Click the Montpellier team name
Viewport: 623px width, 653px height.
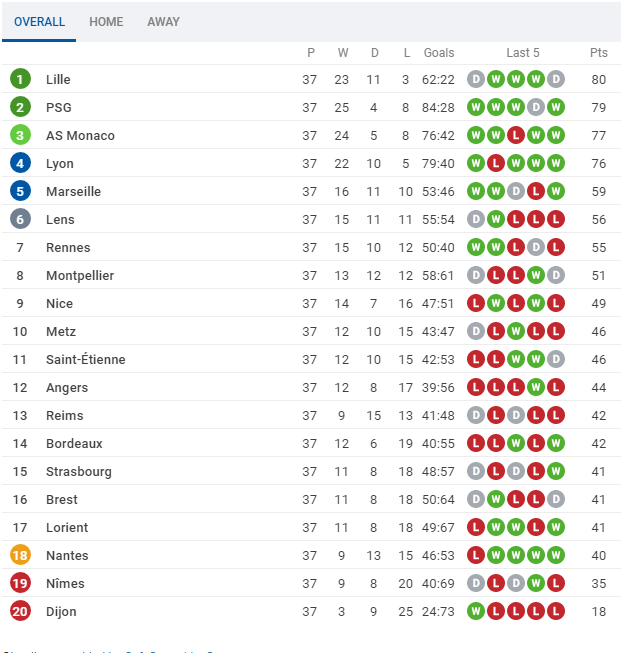[80, 275]
